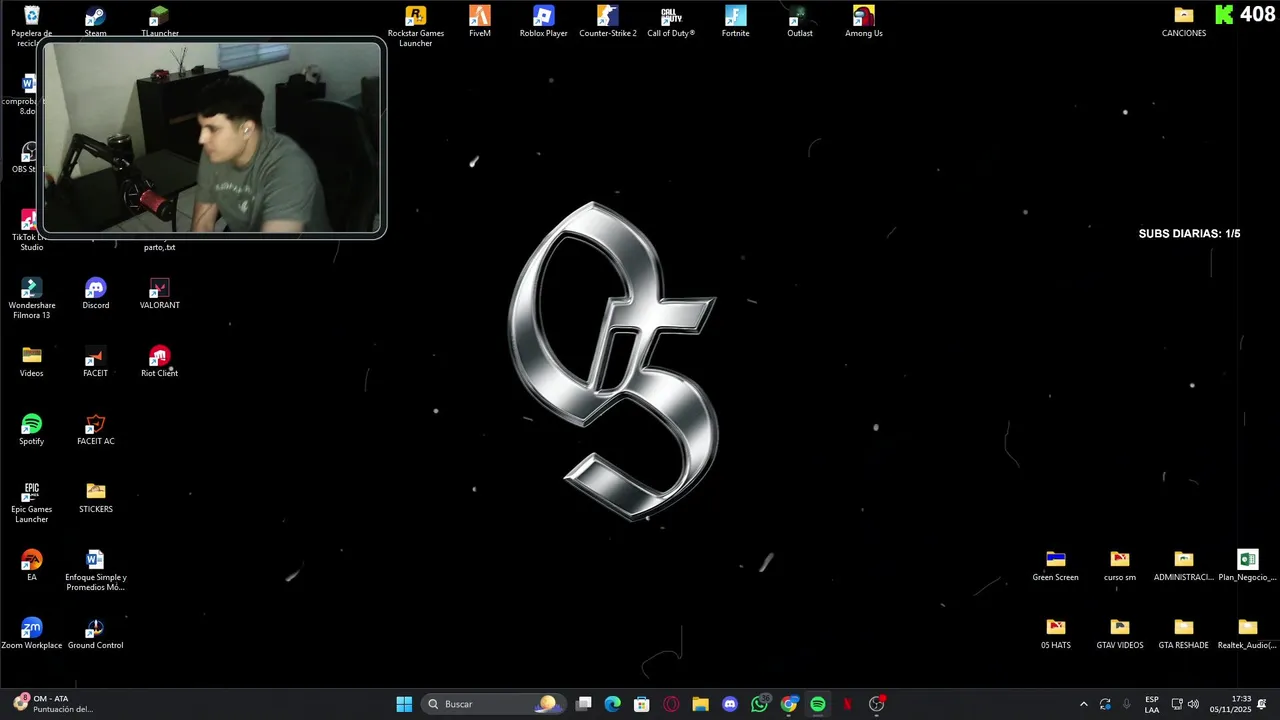Open the Steam desktop shortcut
This screenshot has height=720, width=1280.
pyautogui.click(x=95, y=21)
